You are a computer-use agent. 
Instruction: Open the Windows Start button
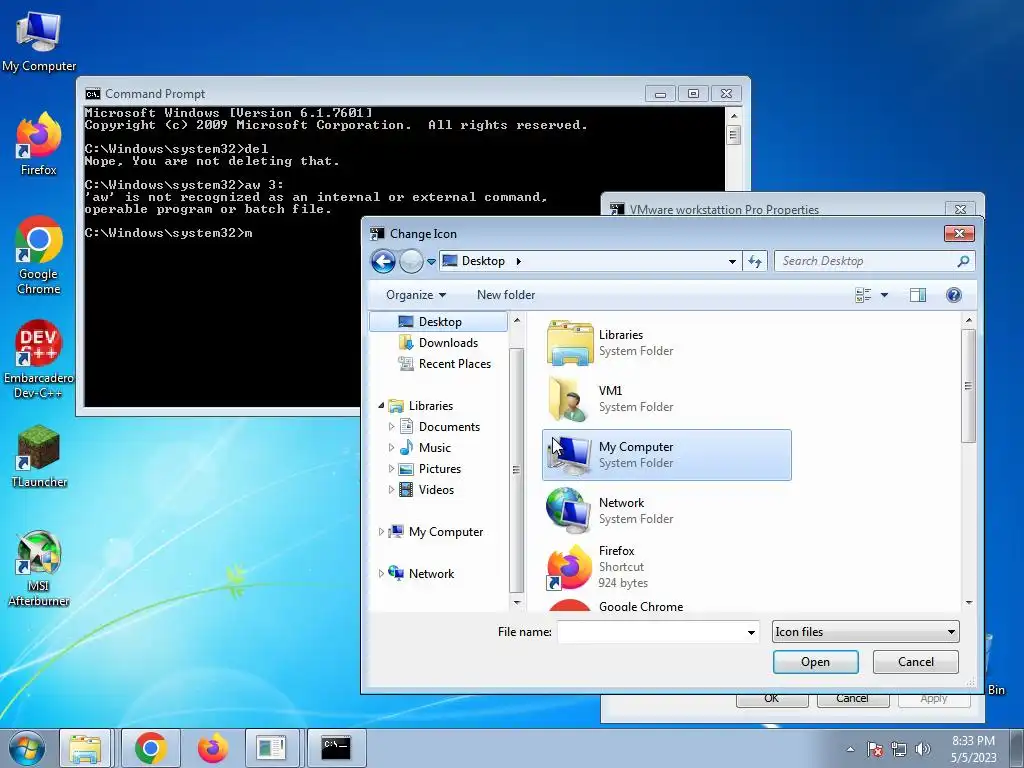point(27,748)
